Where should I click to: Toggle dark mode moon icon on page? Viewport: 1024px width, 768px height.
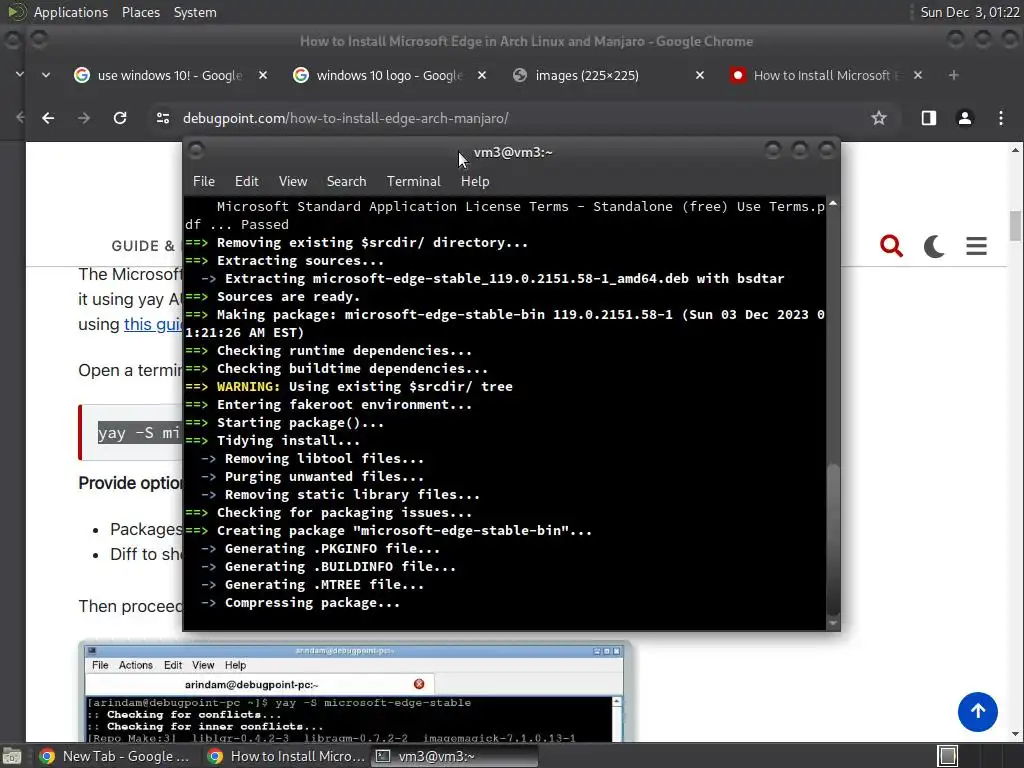[934, 246]
